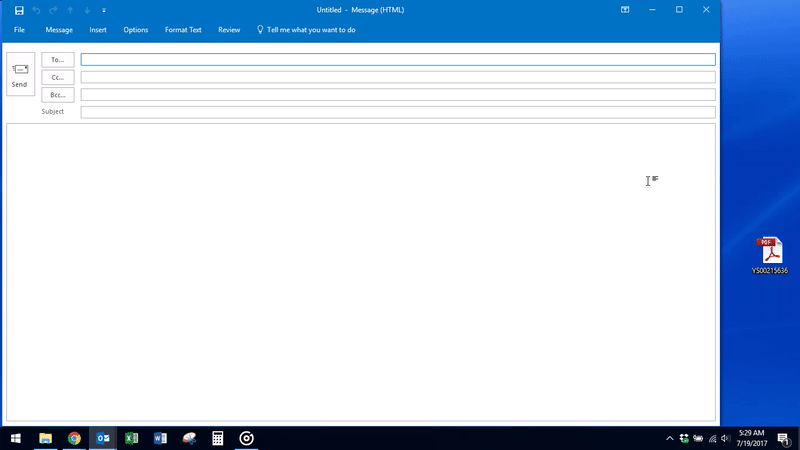Open the Ribbon Display Options menu
Screen dimensions: 800x450
coord(625,10)
